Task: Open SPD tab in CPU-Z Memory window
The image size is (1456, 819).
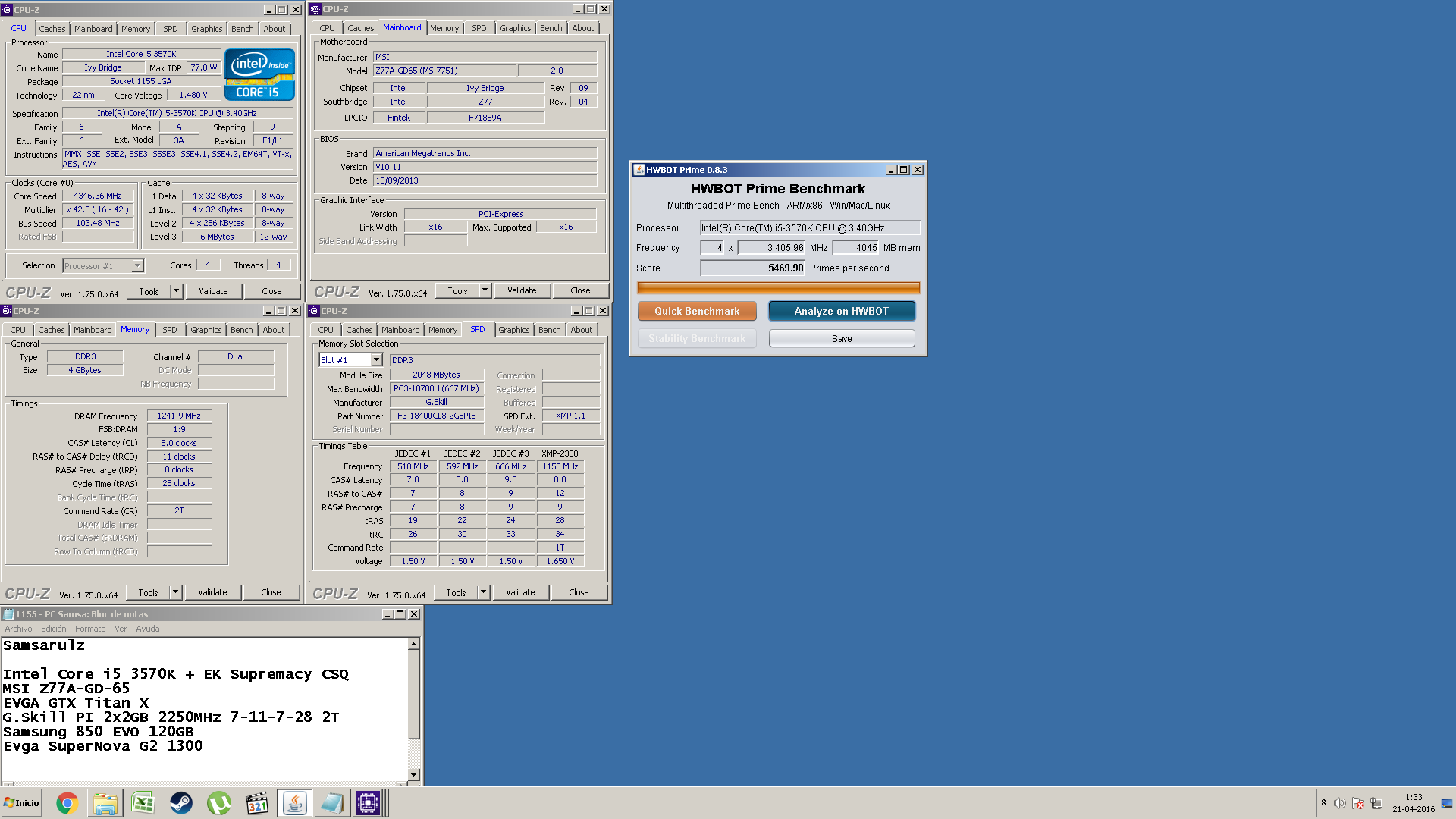Action: pos(170,330)
